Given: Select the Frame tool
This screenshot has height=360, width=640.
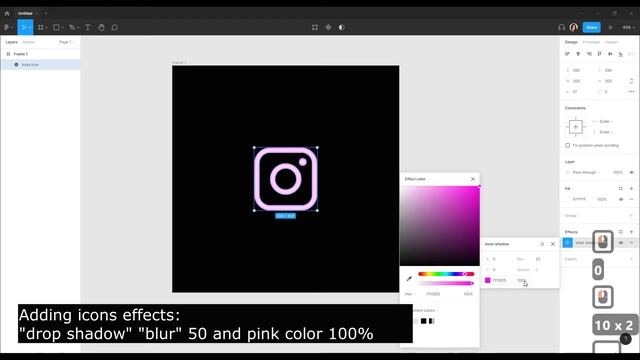Looking at the screenshot, I should tap(40, 27).
